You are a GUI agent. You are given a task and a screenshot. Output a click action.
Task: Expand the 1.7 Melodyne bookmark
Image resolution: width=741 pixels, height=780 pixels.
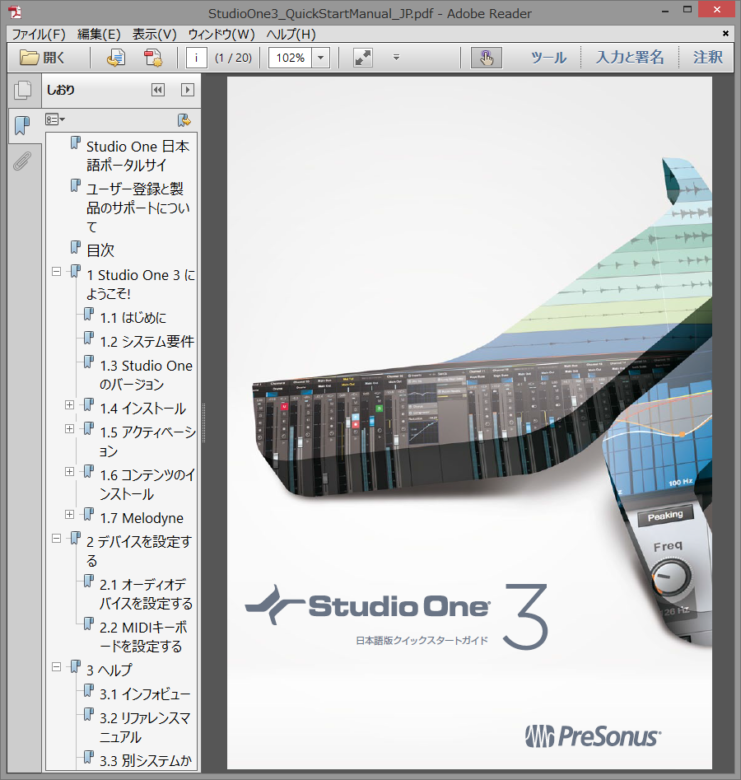pos(70,514)
